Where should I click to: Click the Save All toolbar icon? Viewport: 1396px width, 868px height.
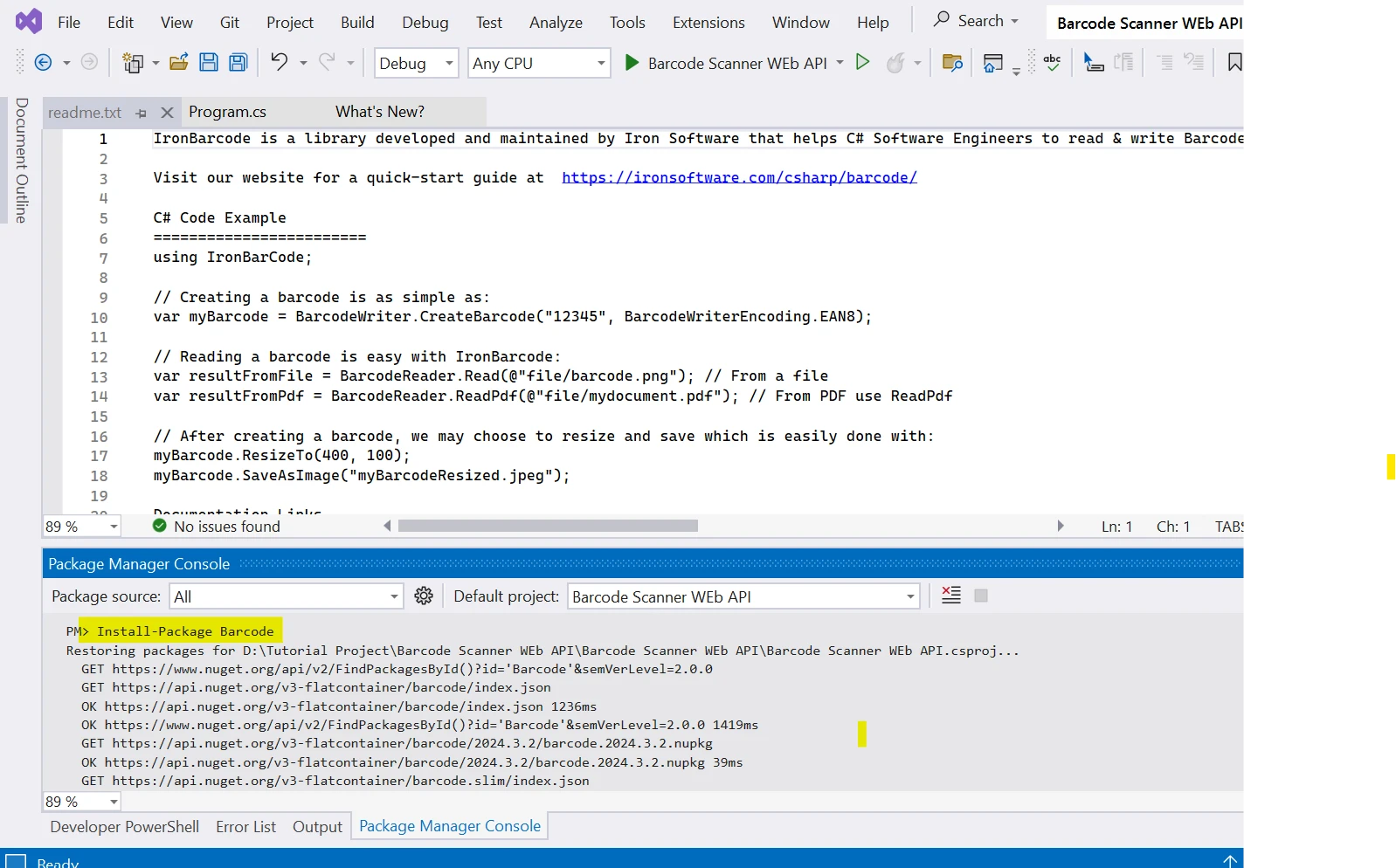click(238, 62)
